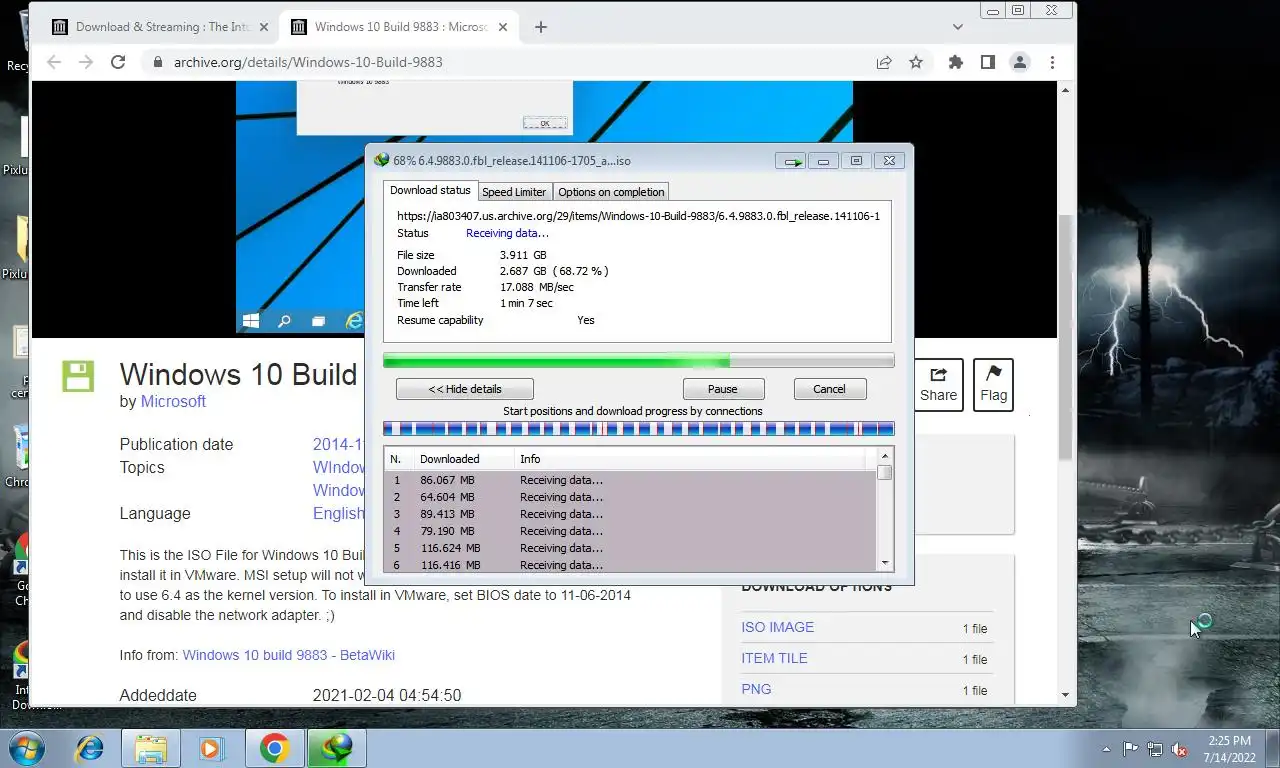Click the N. column header
This screenshot has width=1280, height=768.
399,459
